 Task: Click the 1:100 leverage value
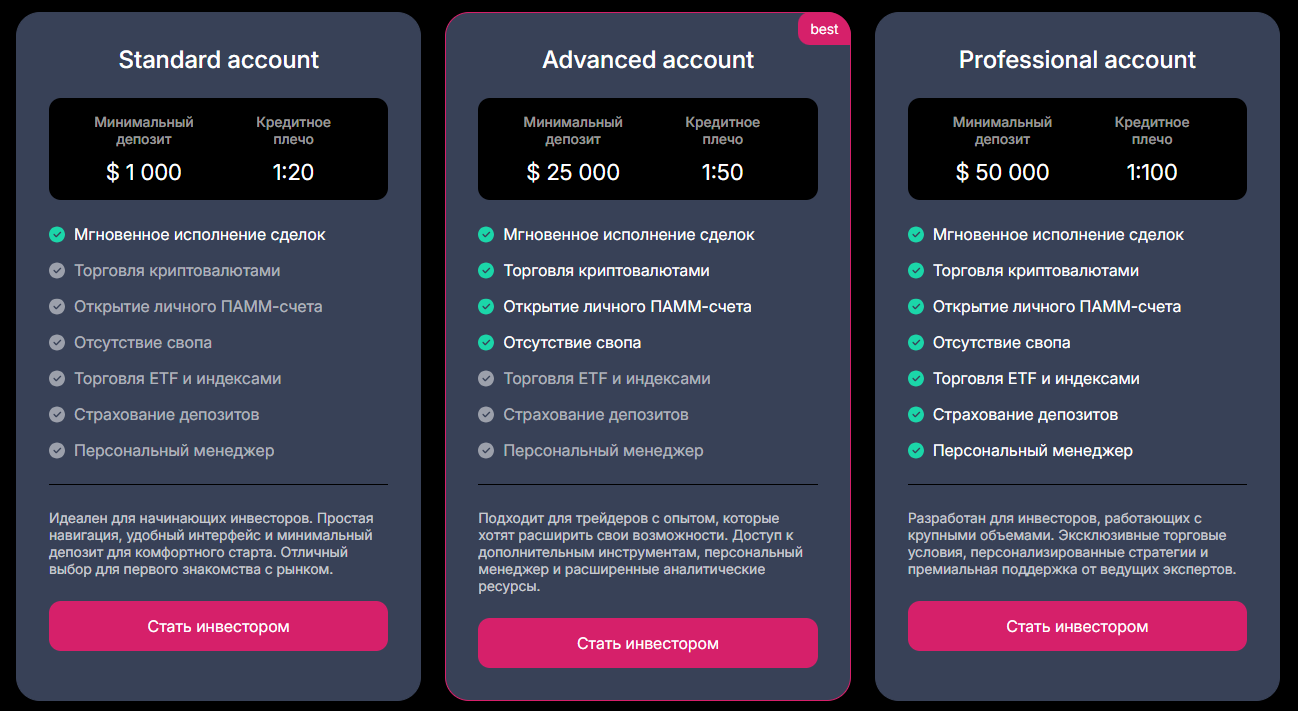tap(1152, 172)
